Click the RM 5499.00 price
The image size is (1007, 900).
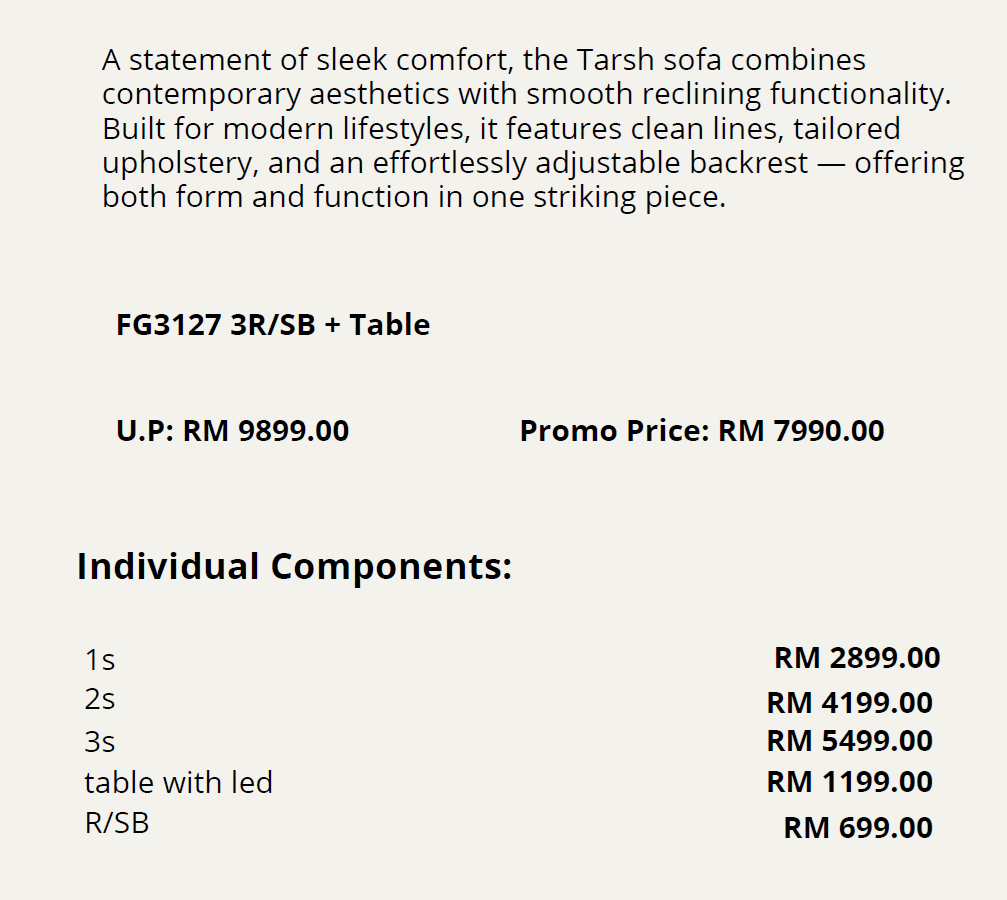tap(849, 741)
